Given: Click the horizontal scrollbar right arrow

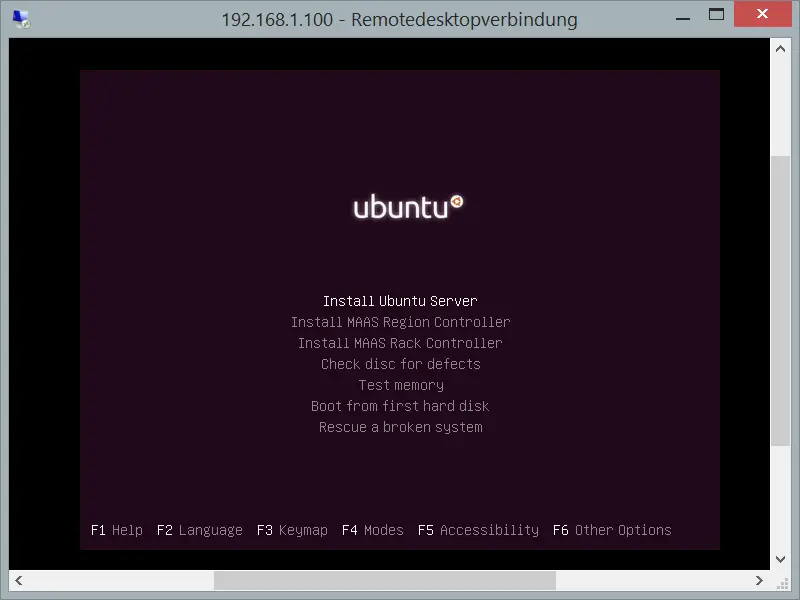Looking at the screenshot, I should (759, 580).
